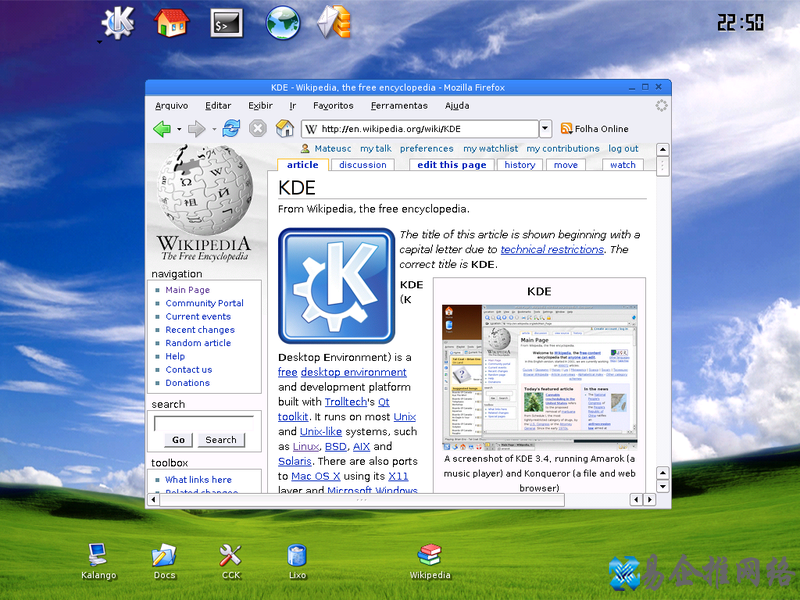This screenshot has height=600, width=800.
Task: Open the Ajuda menu
Action: click(x=457, y=106)
